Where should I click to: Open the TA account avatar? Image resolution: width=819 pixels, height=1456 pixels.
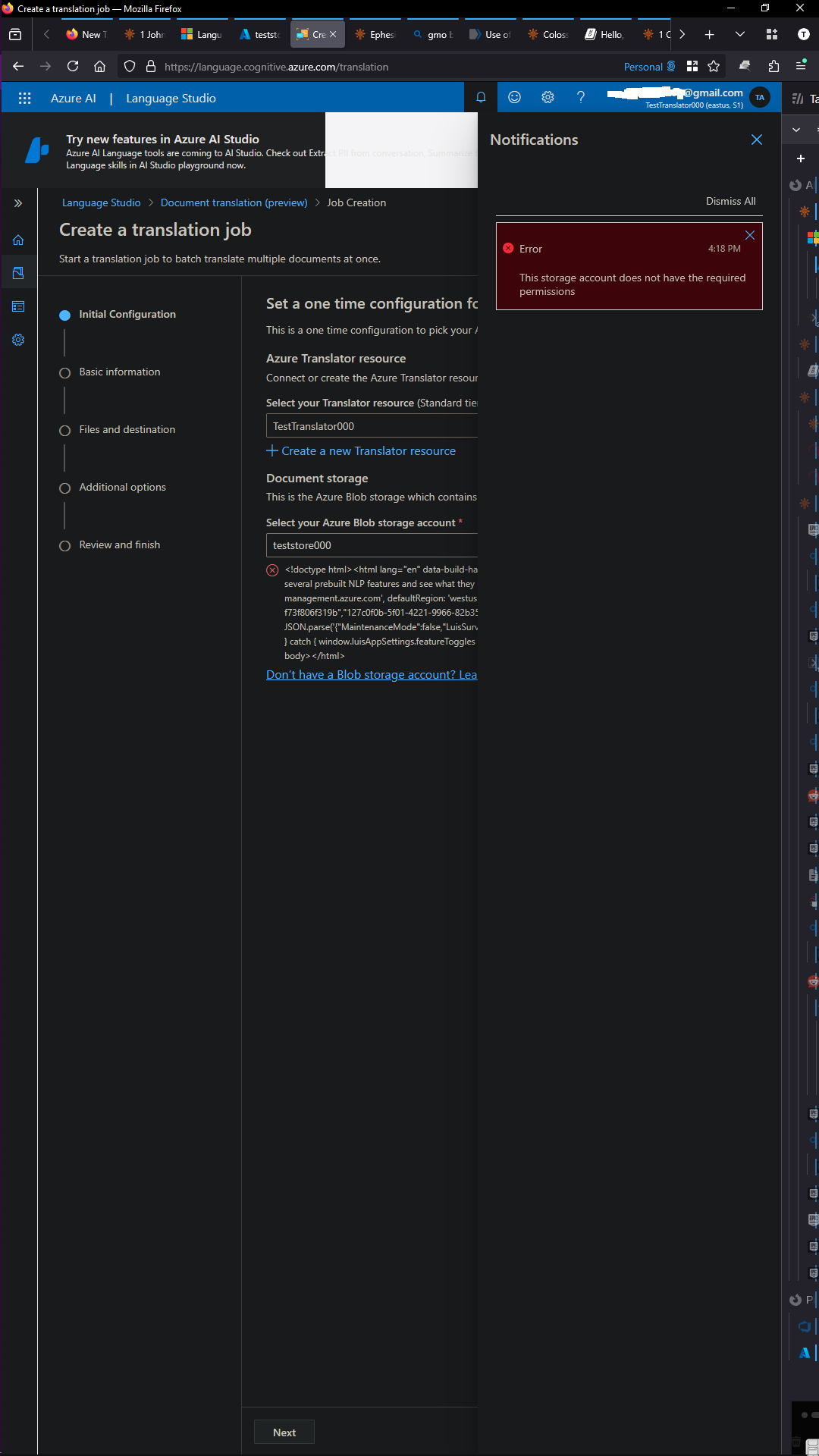tap(760, 97)
